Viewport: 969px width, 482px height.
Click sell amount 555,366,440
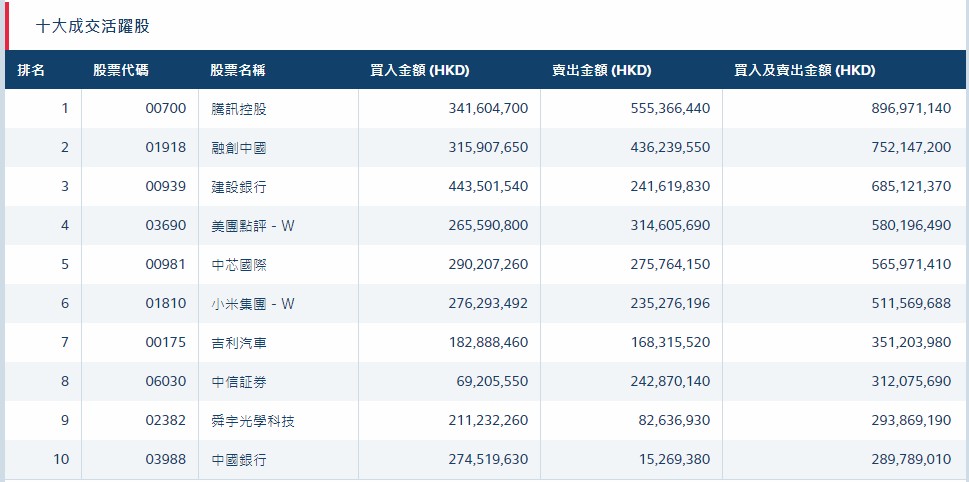[x=671, y=109]
